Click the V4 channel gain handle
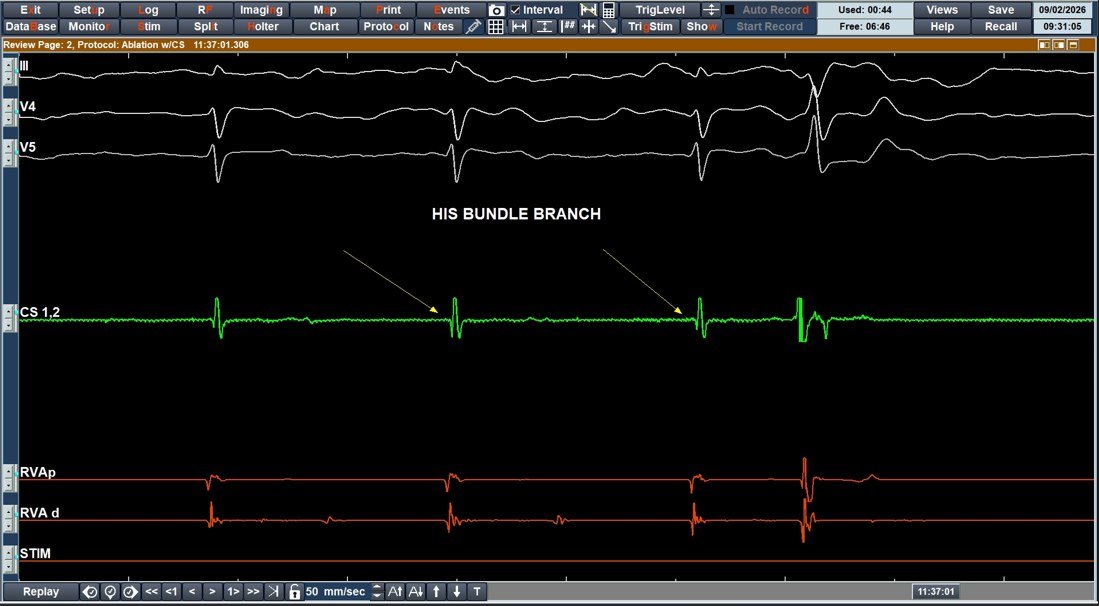This screenshot has width=1099, height=606. click(8, 112)
